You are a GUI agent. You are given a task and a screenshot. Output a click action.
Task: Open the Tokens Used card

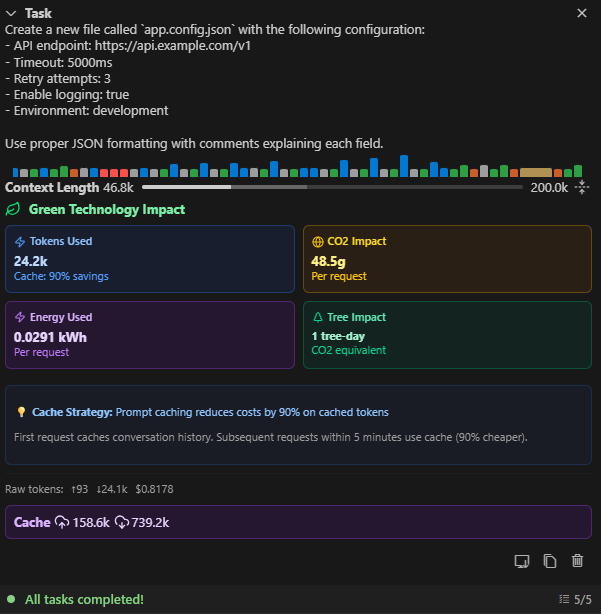tap(150, 259)
